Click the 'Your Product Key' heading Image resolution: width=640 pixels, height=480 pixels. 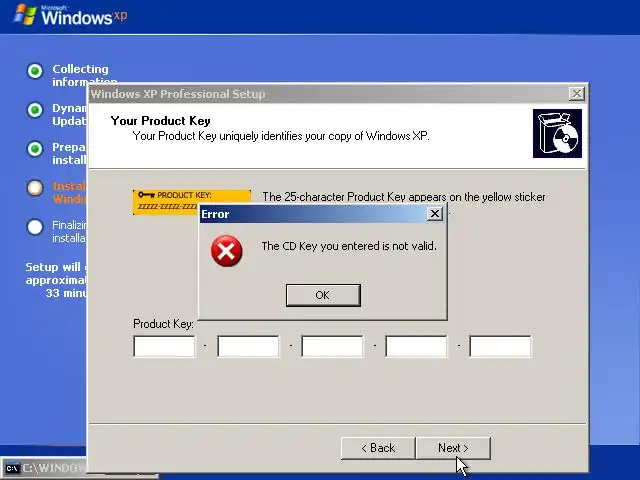(160, 121)
